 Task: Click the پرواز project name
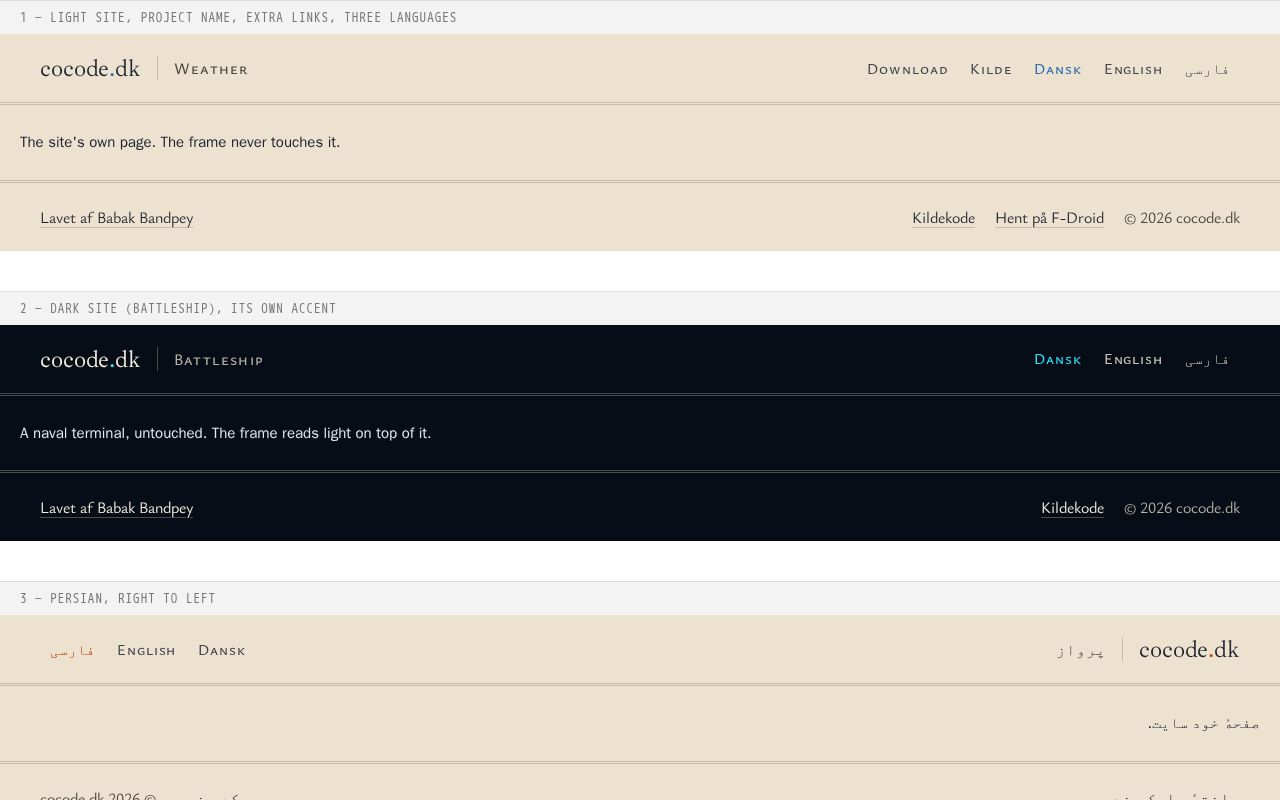click(x=1080, y=650)
